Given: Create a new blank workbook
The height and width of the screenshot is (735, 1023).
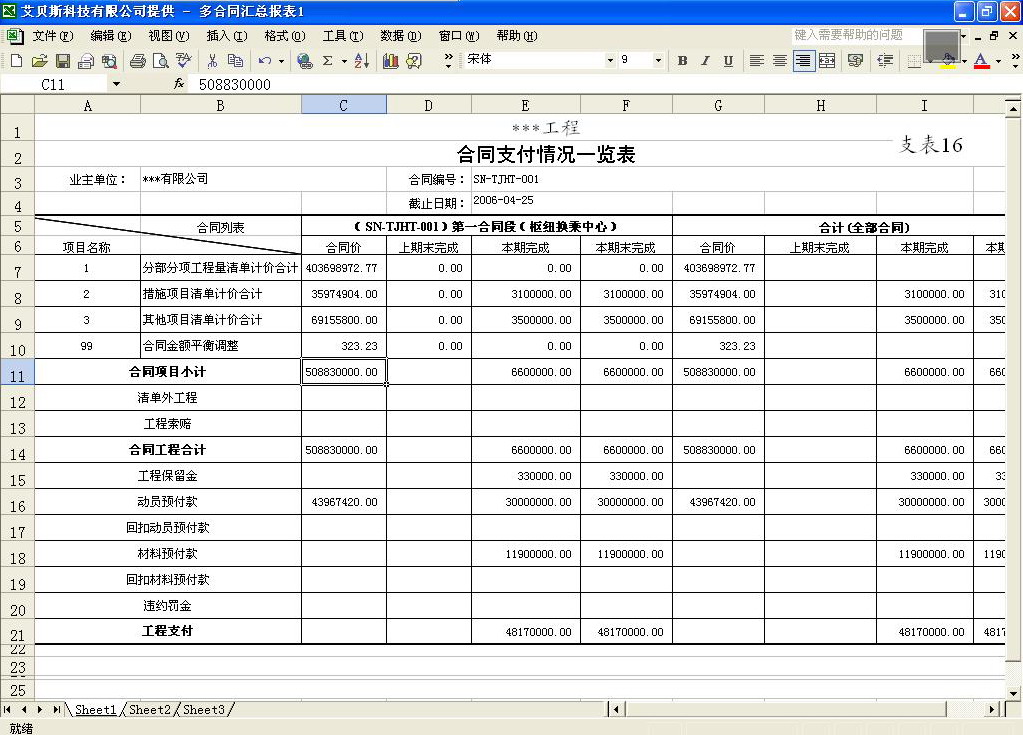Looking at the screenshot, I should coord(16,61).
